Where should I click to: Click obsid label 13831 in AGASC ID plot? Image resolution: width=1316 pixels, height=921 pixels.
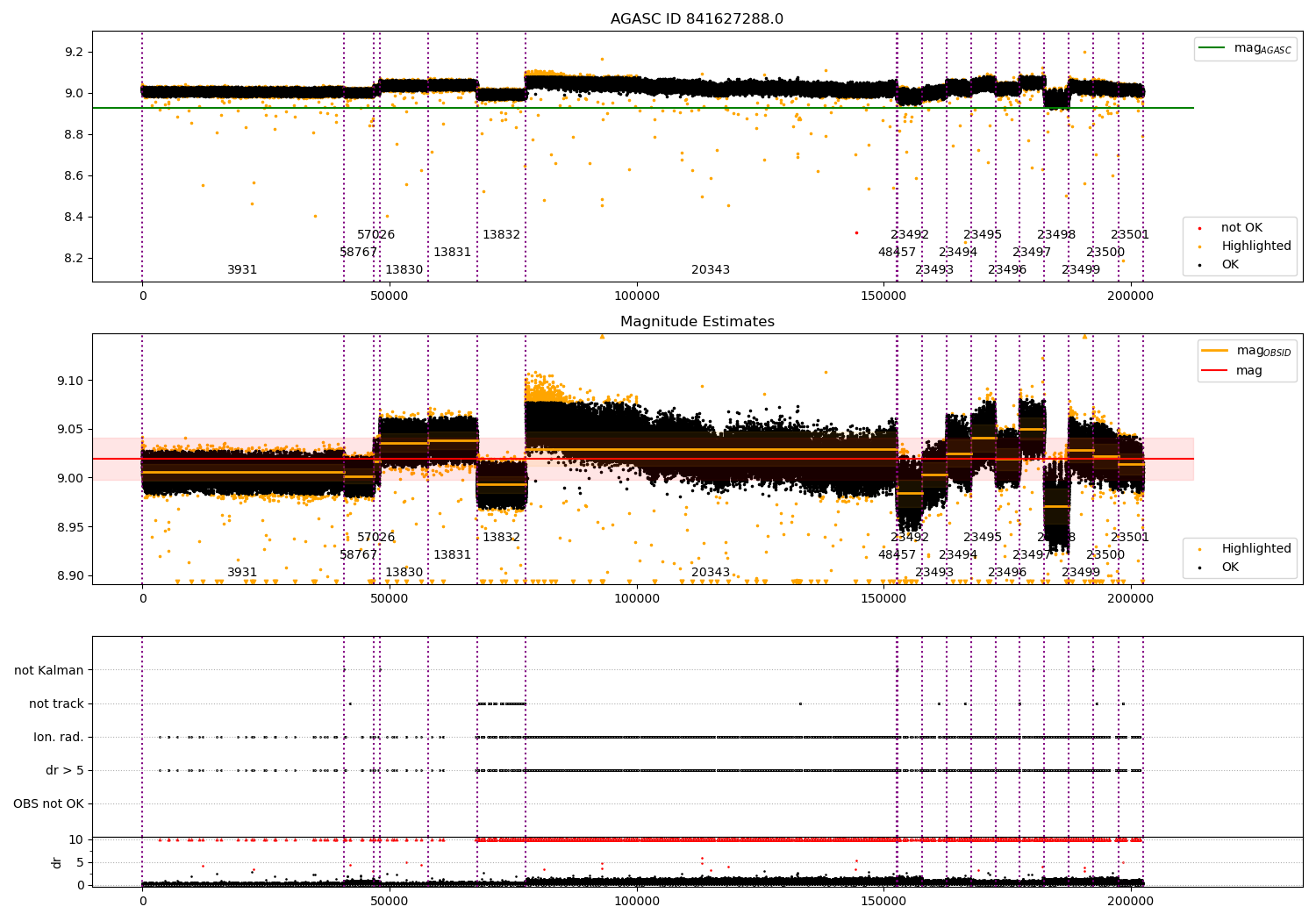tap(452, 253)
